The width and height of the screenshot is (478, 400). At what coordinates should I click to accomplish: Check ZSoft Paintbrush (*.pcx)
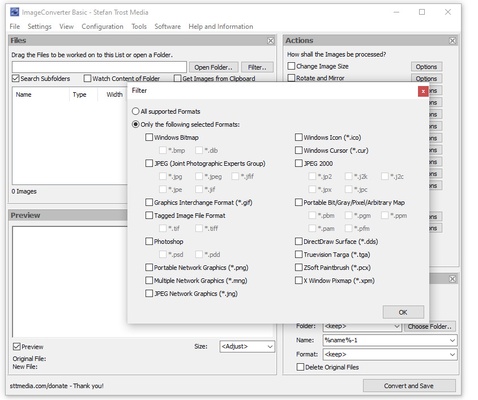pyautogui.click(x=298, y=267)
